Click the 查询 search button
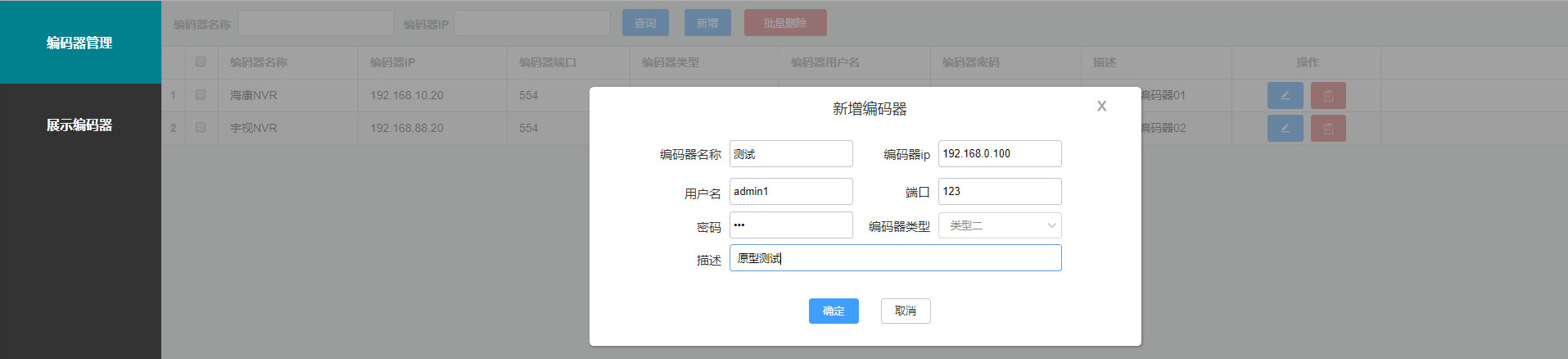The height and width of the screenshot is (359, 1568). [x=645, y=23]
